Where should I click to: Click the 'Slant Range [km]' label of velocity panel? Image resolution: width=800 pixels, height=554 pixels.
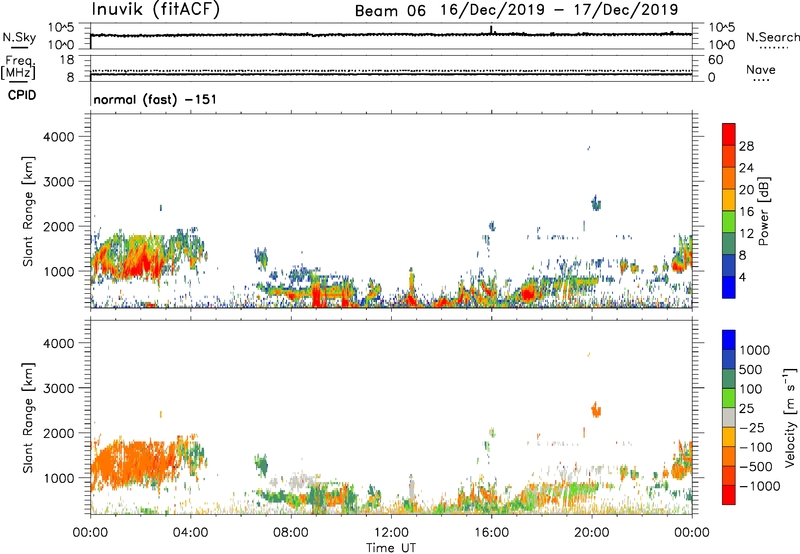point(28,417)
